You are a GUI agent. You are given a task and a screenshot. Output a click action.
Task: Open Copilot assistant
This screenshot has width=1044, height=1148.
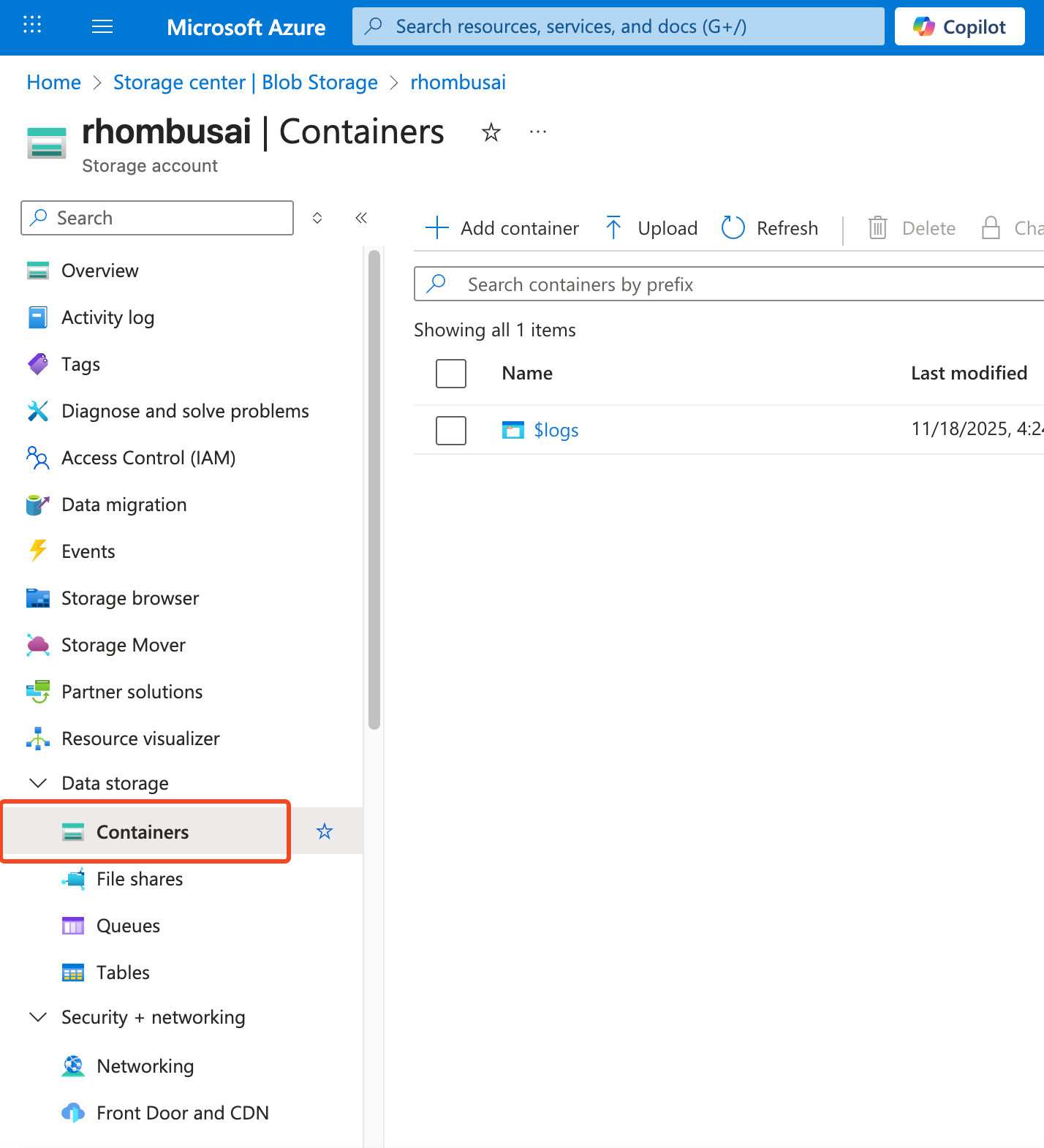pos(959,27)
